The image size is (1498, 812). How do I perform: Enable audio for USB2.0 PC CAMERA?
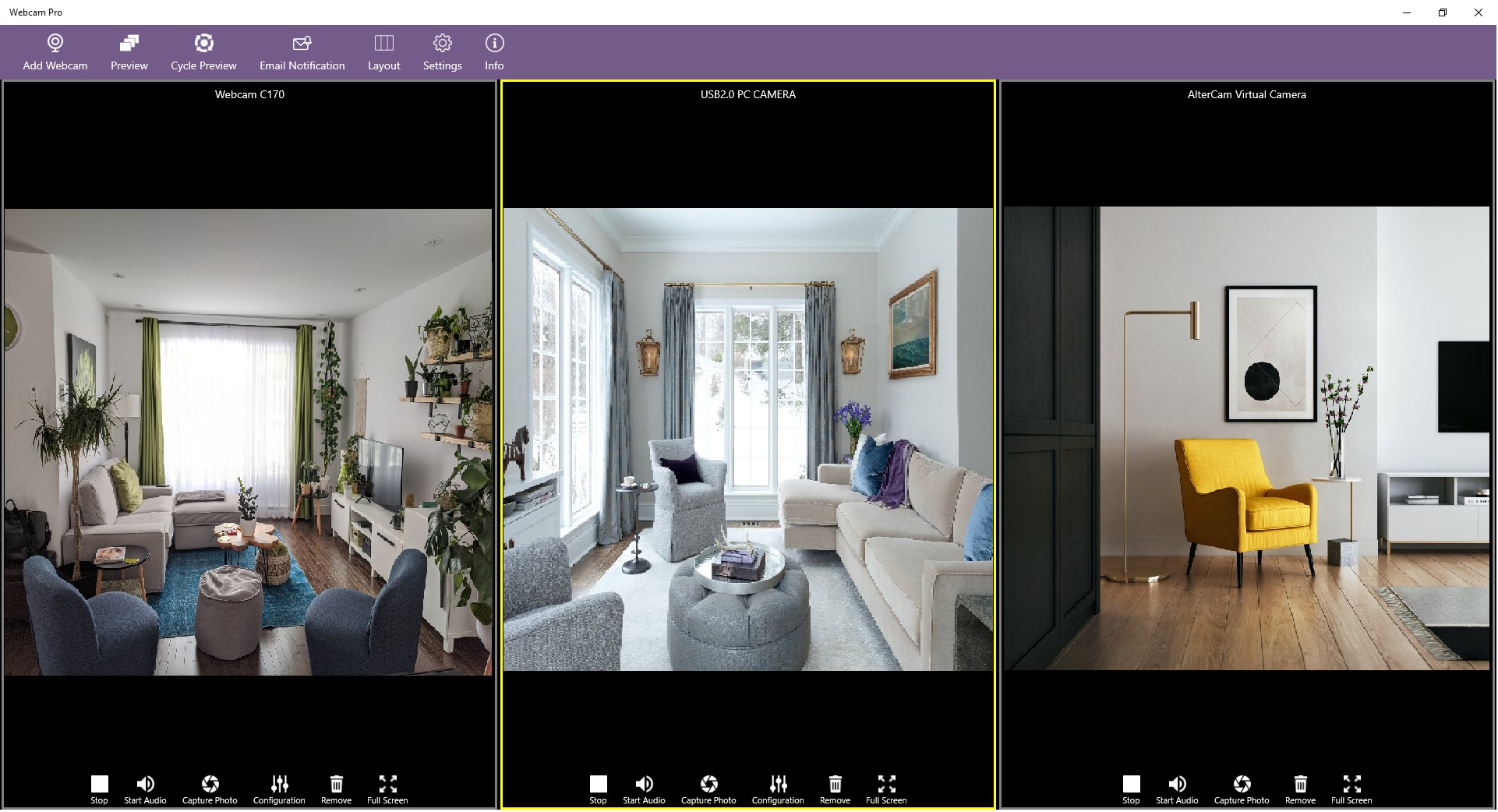[x=643, y=786]
